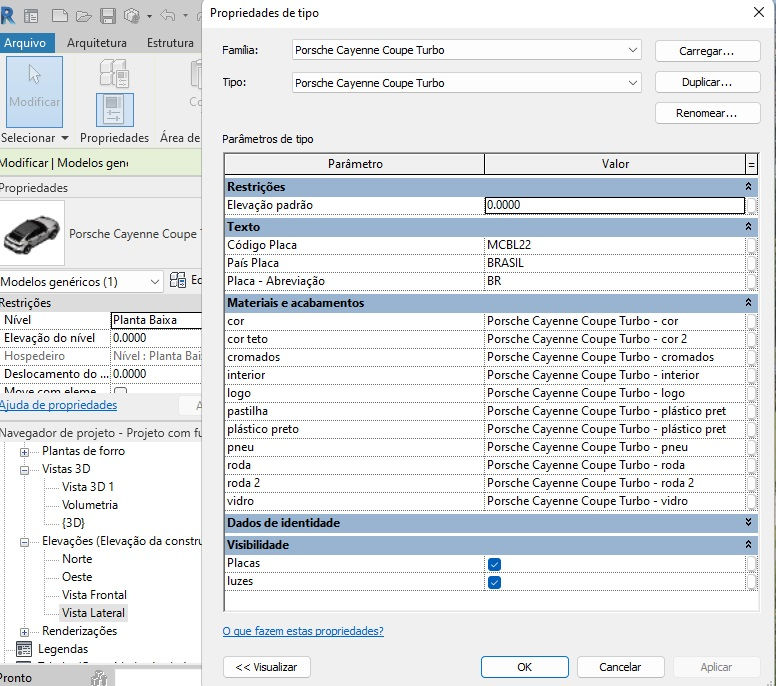Click the Porsche Cayenne preview thumbnail
The height and width of the screenshot is (686, 776).
(x=32, y=233)
